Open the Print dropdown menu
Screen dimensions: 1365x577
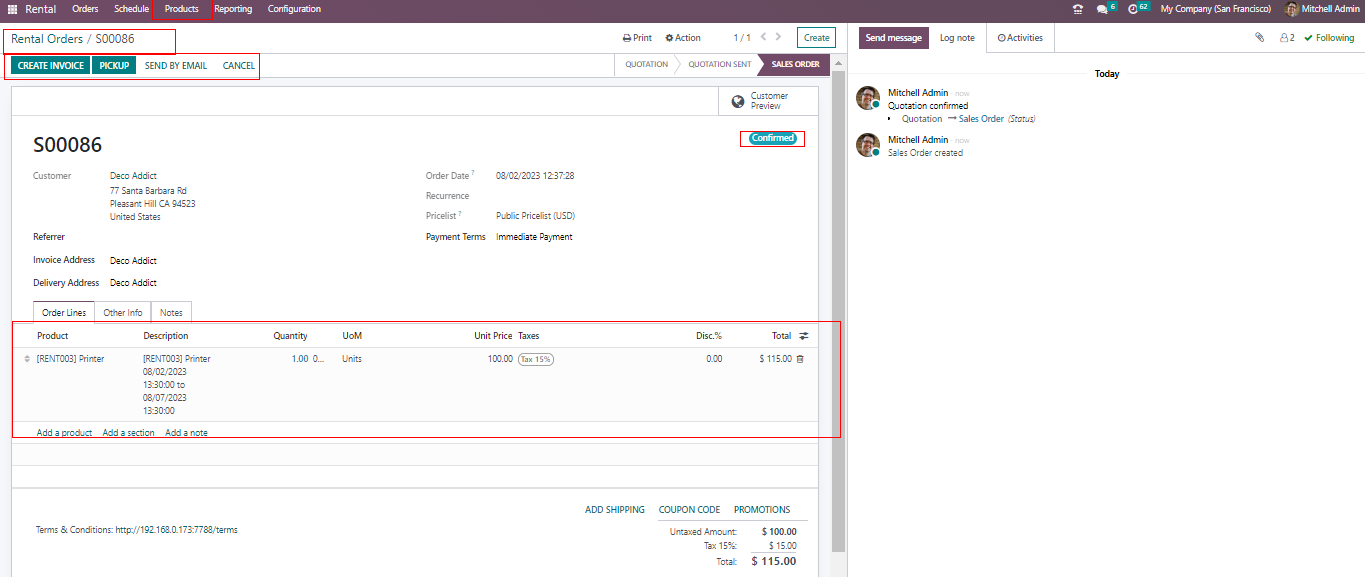click(x=637, y=38)
